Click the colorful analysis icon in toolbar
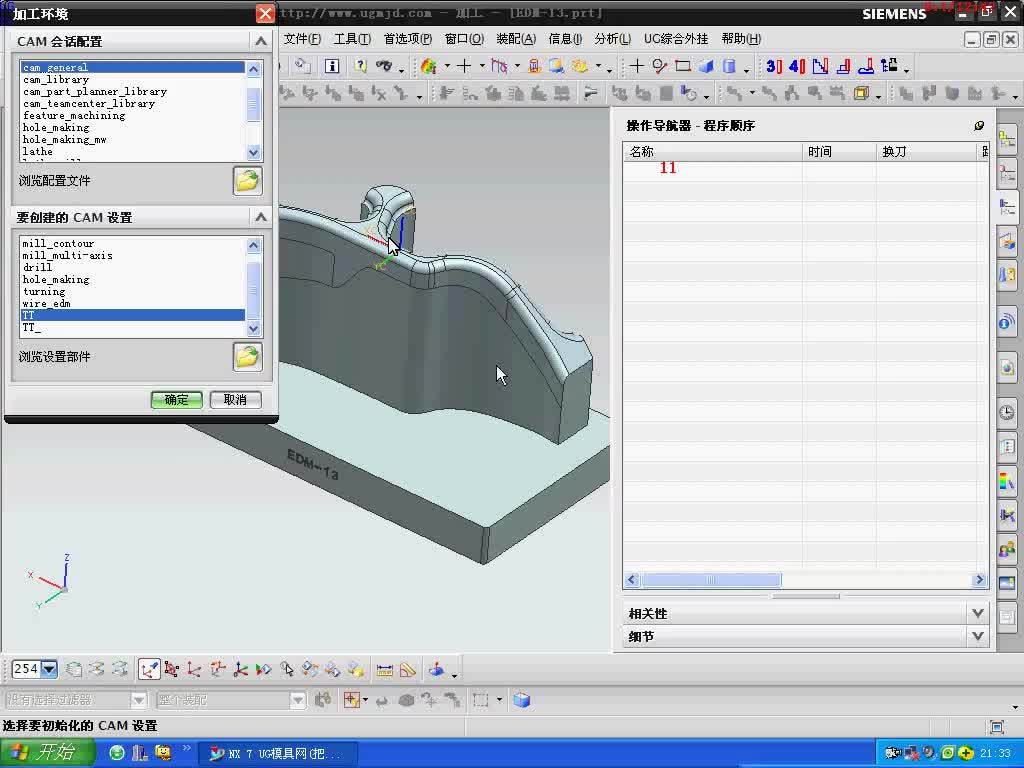1024x768 pixels. 429,66
